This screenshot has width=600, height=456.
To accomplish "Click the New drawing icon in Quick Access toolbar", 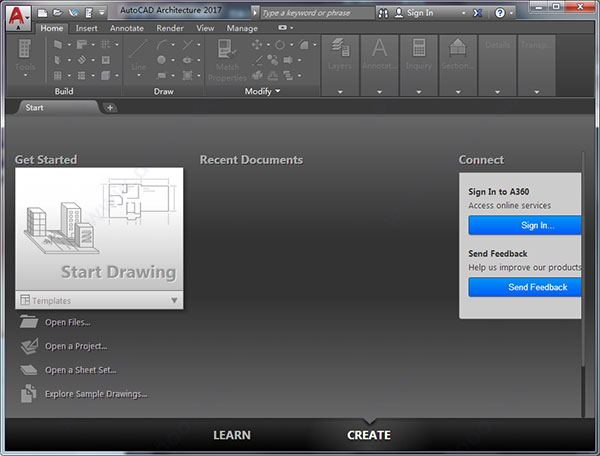I will click(42, 13).
